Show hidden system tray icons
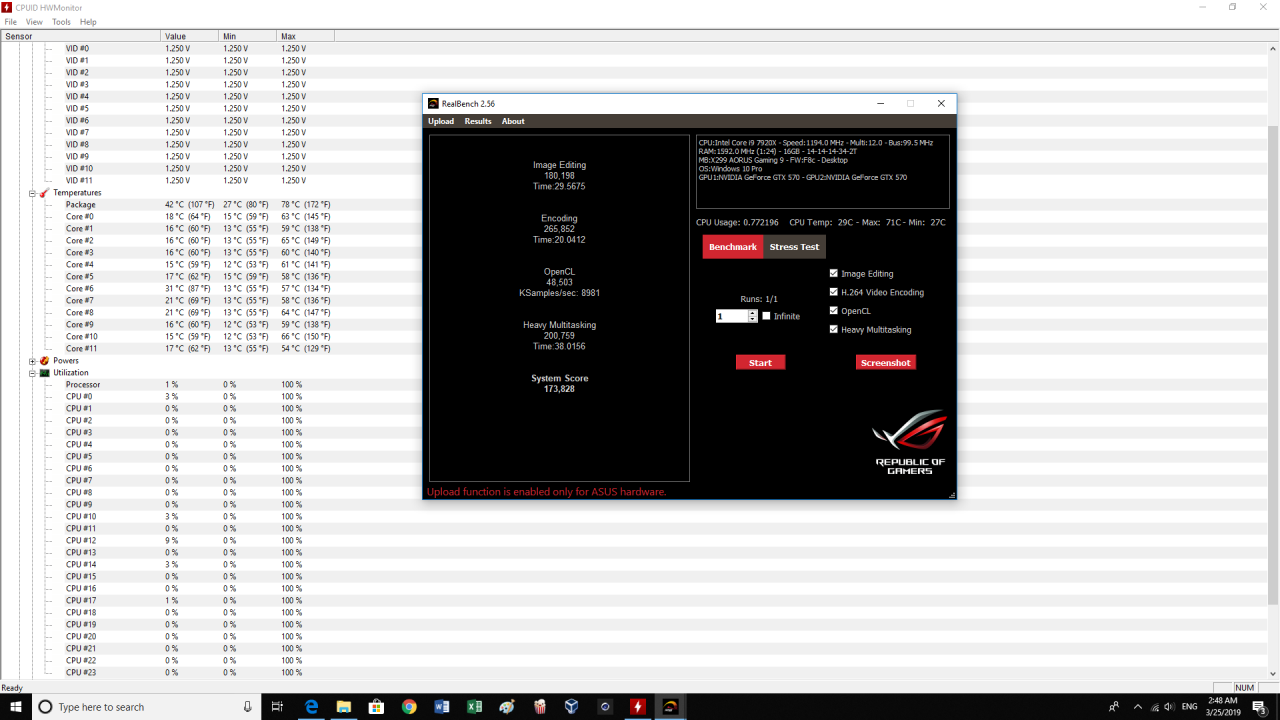 [x=1139, y=707]
